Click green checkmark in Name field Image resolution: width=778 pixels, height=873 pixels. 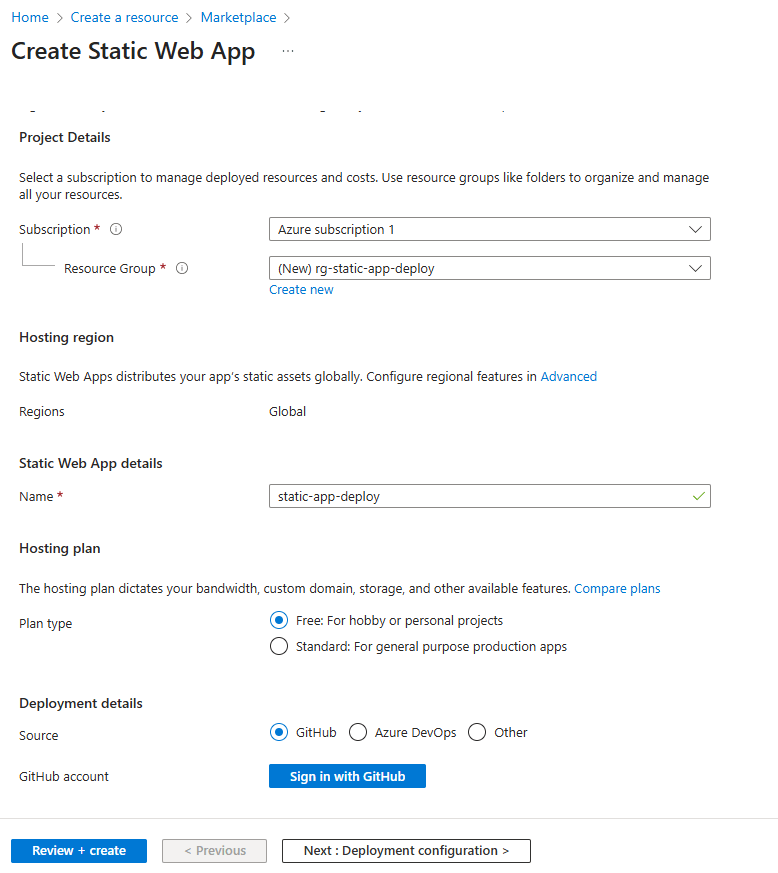[x=698, y=496]
